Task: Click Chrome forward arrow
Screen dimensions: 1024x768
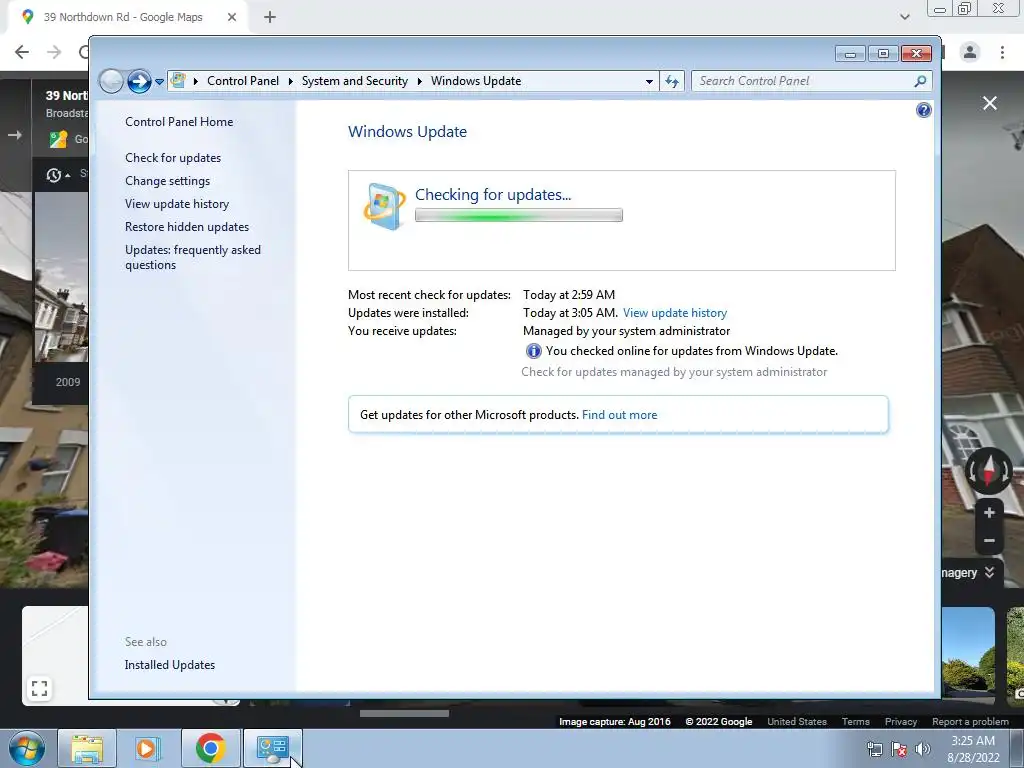Action: (x=54, y=52)
